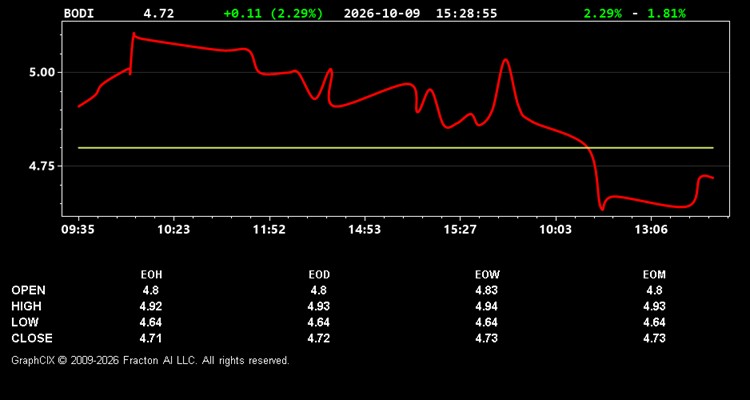Select the EOD open value 4.8

click(x=319, y=290)
